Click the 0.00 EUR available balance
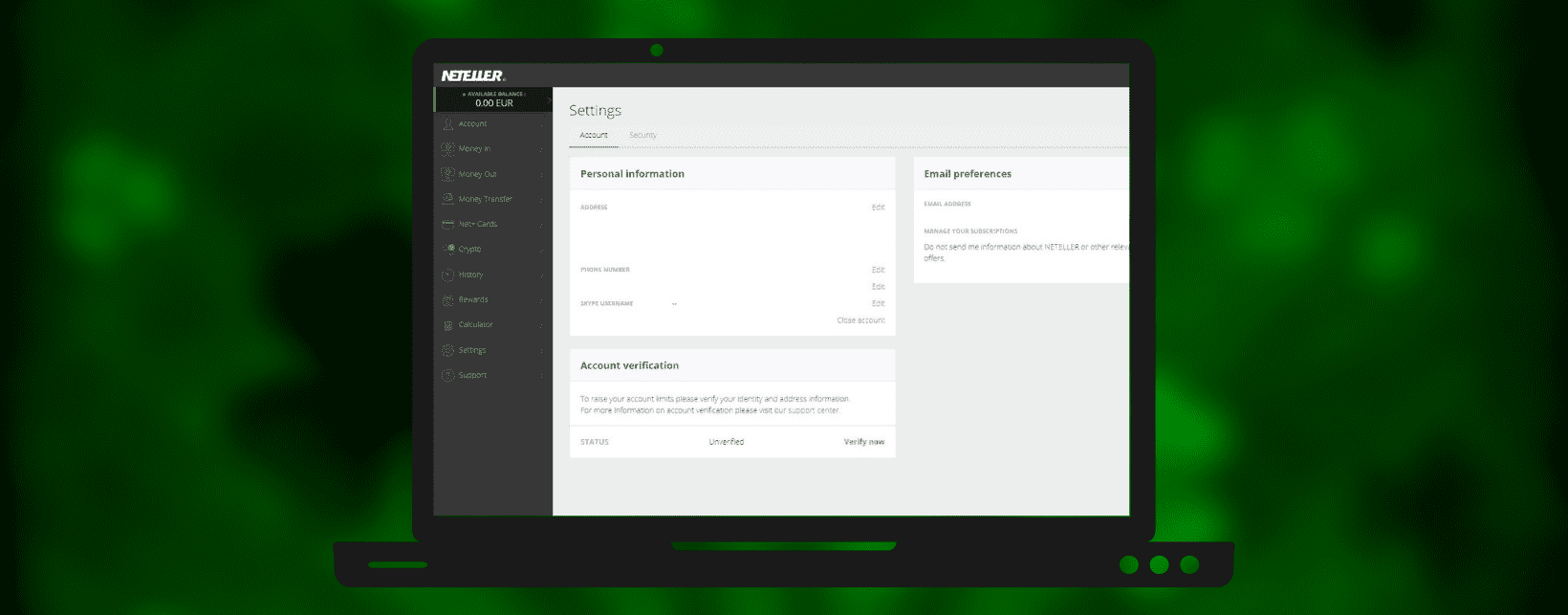This screenshot has height=615, width=1568. point(494,102)
